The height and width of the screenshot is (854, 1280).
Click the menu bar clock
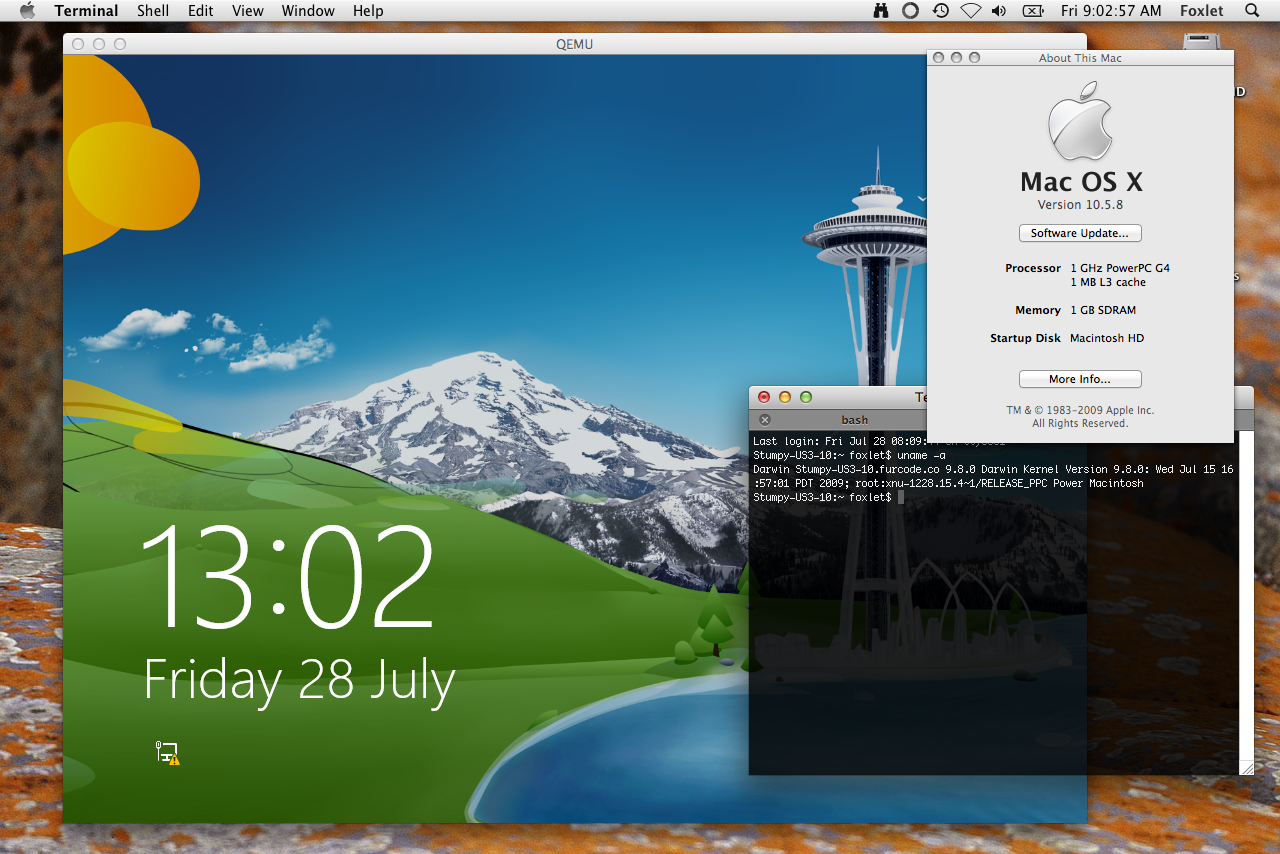[x=1111, y=11]
